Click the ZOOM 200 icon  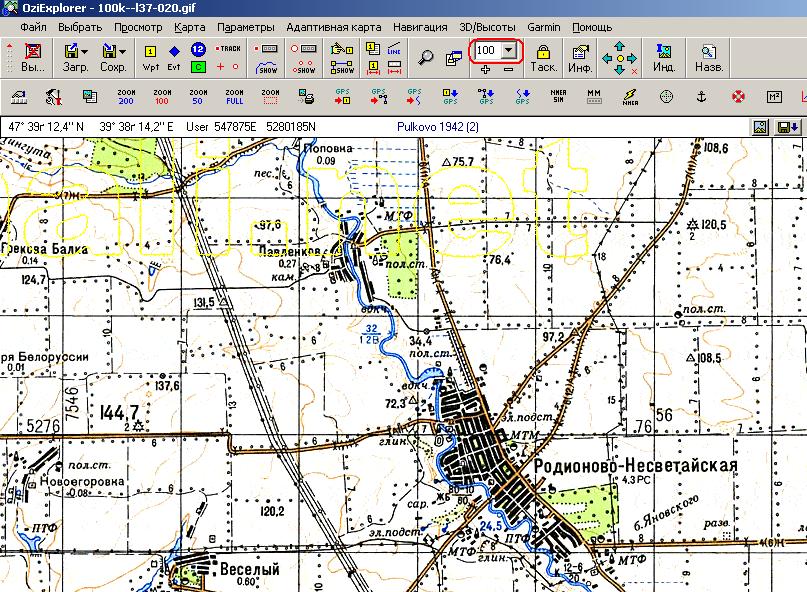coord(125,97)
